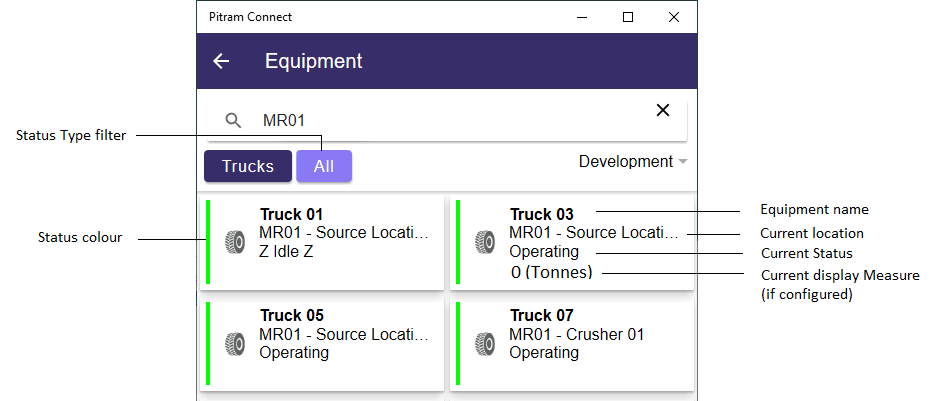The image size is (942, 401).
Task: Click the search magnifier icon
Action: coord(233,120)
